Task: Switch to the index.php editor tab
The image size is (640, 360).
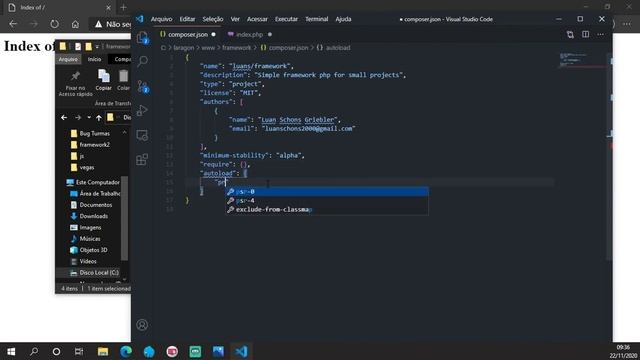Action: point(249,35)
